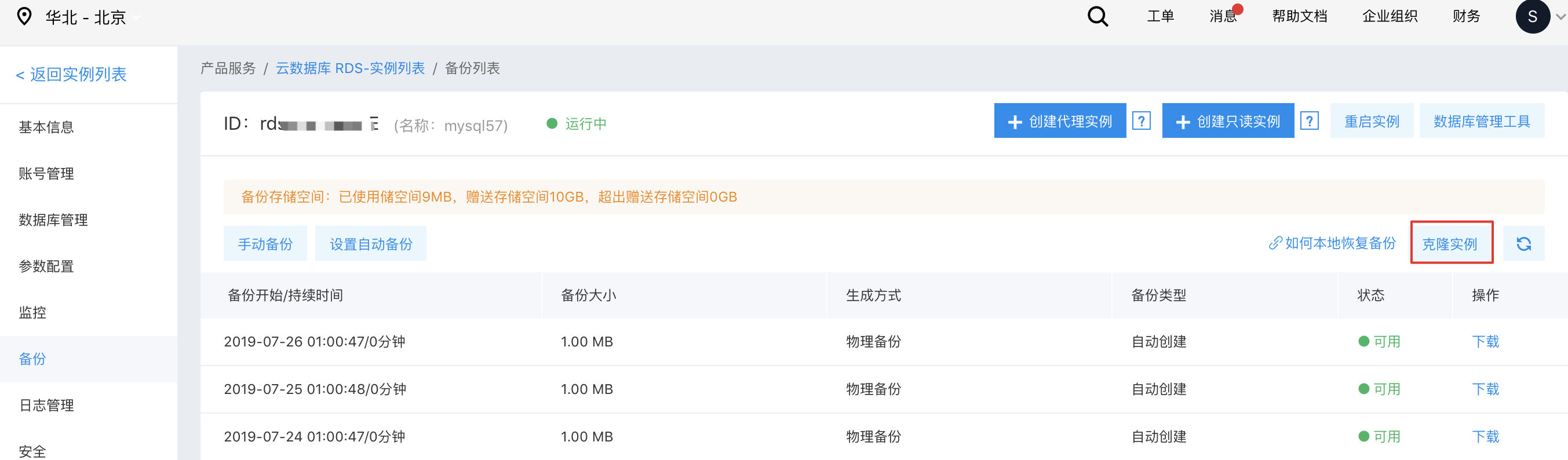Click help icon next to 创建只读实例
1568x460 pixels.
(x=1310, y=121)
